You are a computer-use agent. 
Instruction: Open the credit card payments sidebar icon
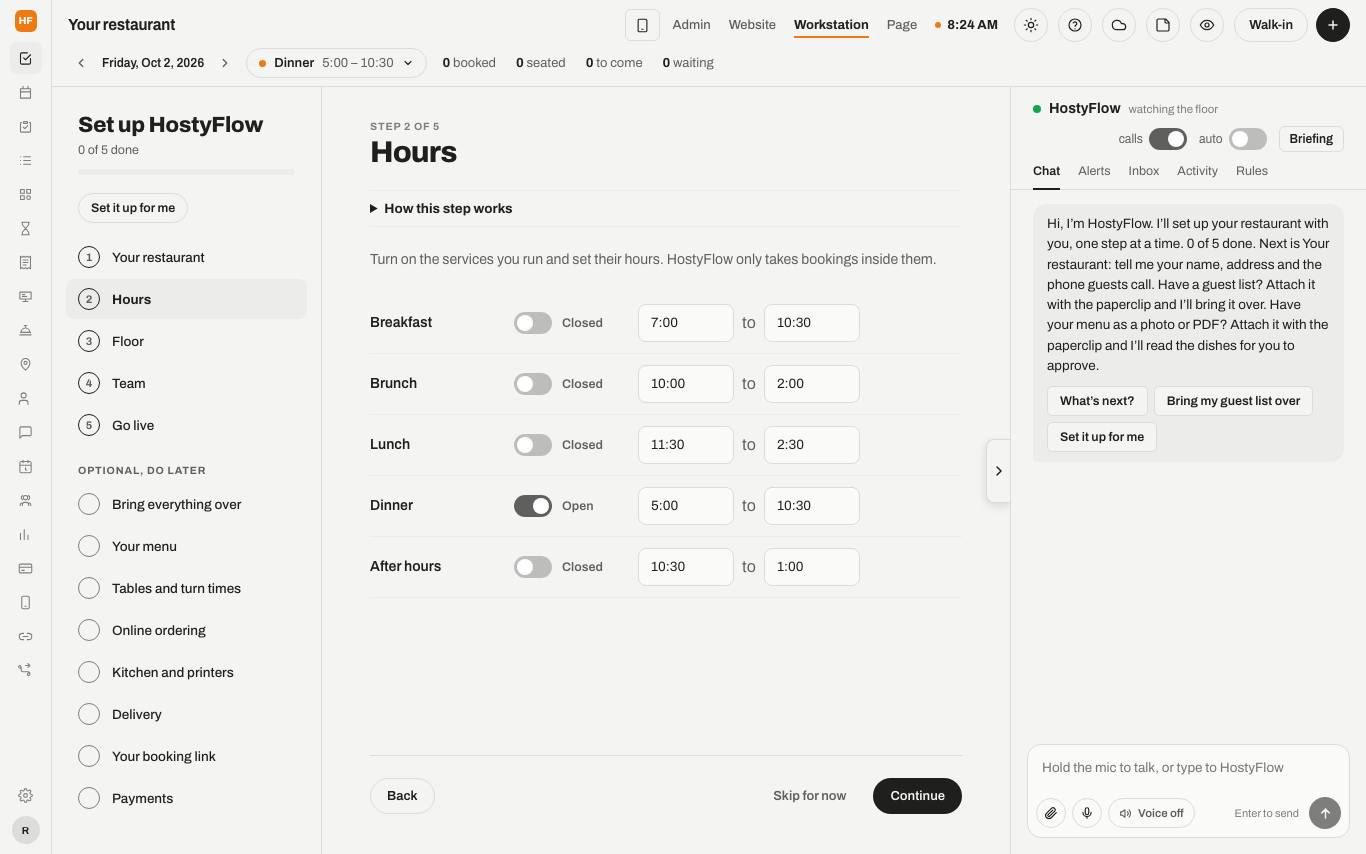coord(25,569)
